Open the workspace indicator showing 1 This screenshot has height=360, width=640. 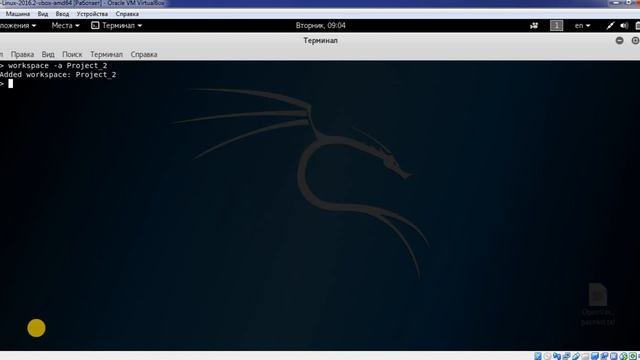click(x=556, y=25)
